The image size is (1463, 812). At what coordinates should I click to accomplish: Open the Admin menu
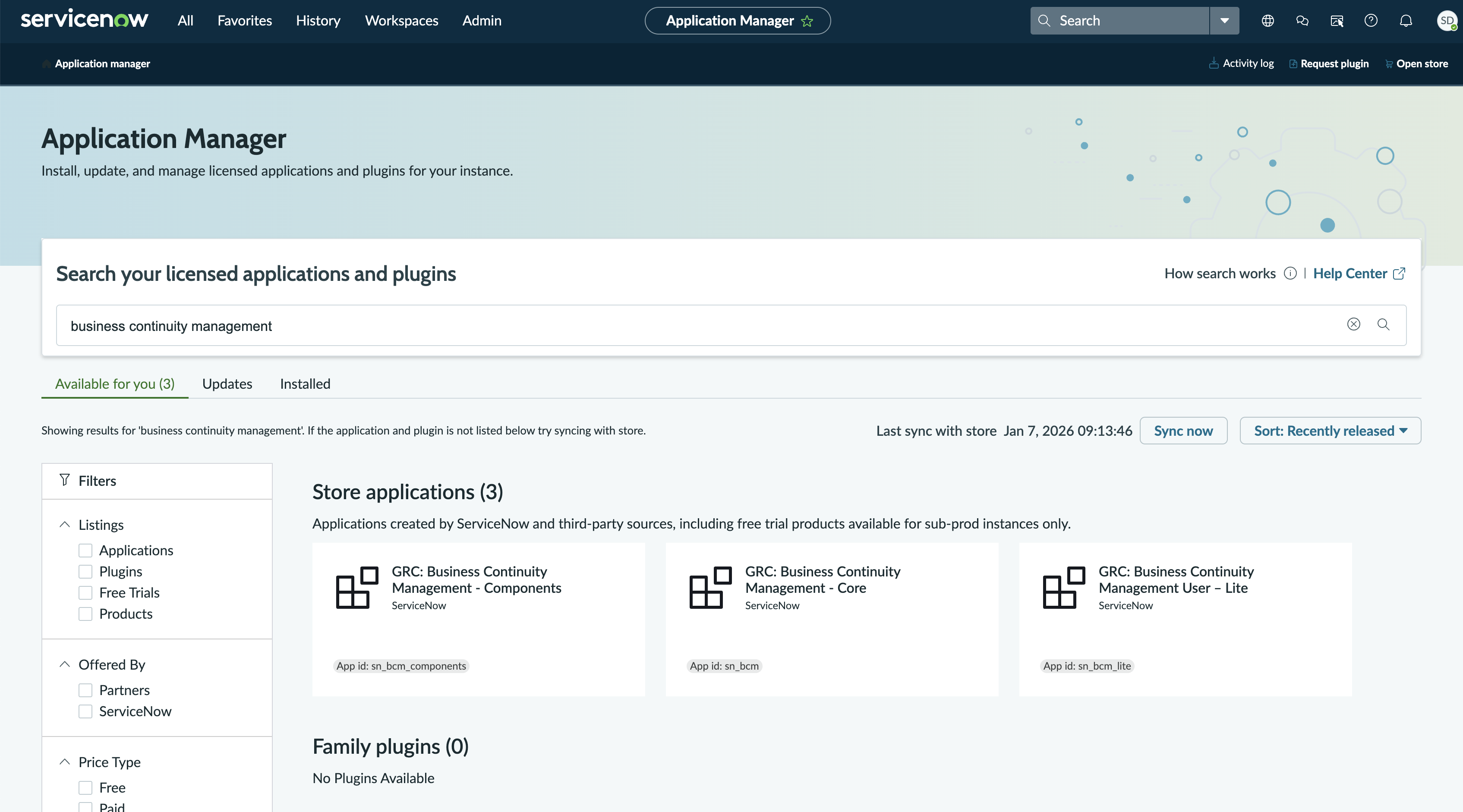click(482, 20)
